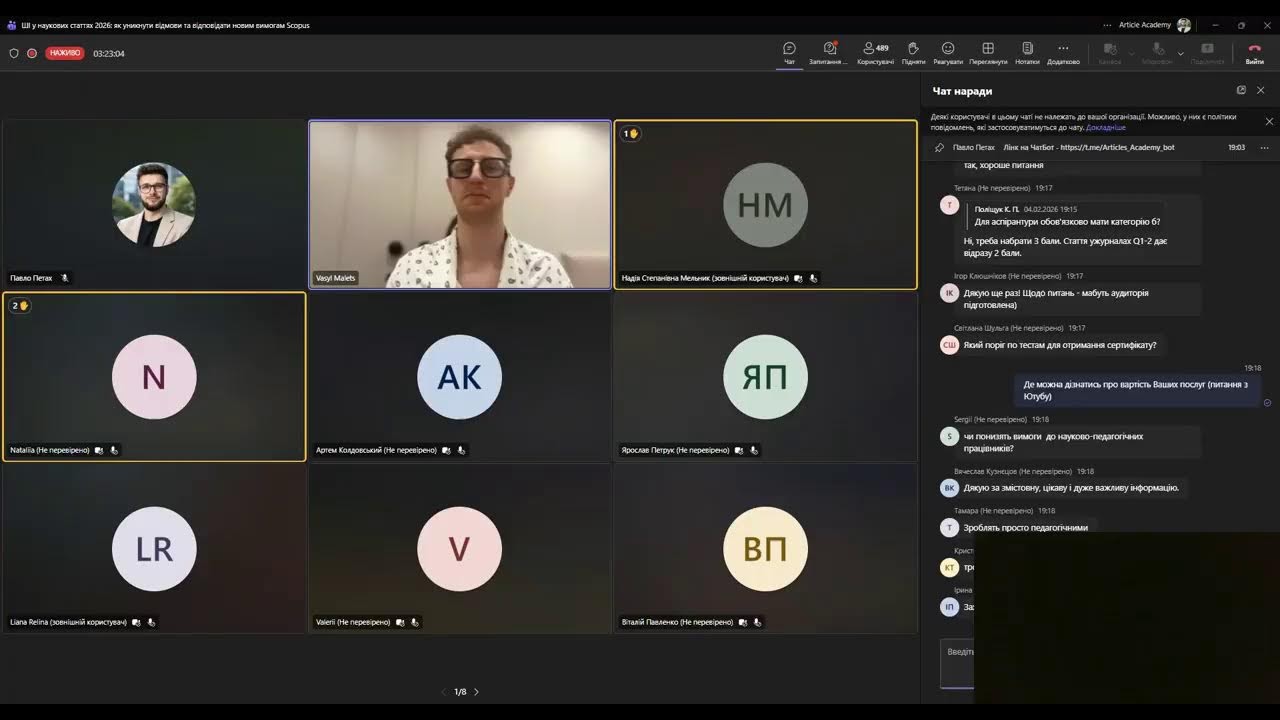
Task: Select Павло Петах participant tile
Action: point(154,205)
